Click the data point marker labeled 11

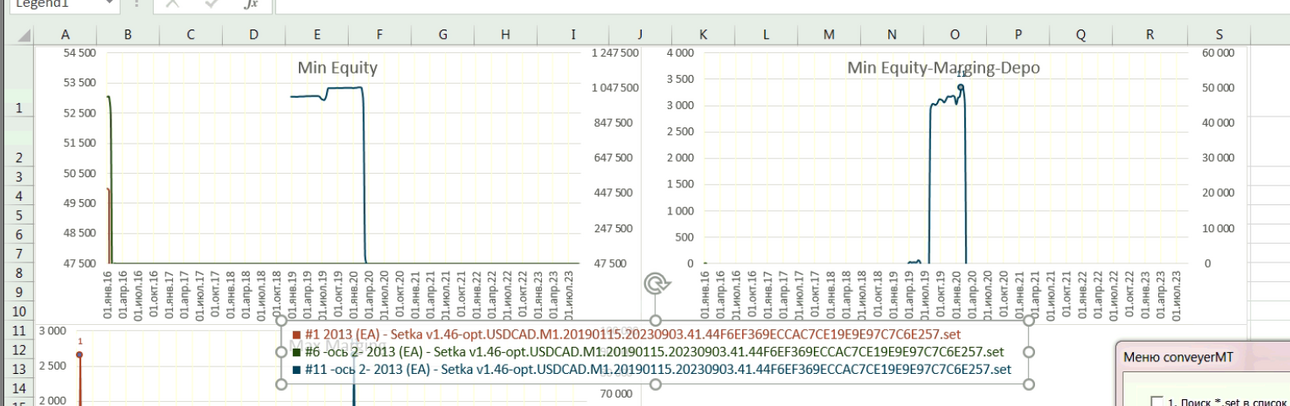pos(960,86)
